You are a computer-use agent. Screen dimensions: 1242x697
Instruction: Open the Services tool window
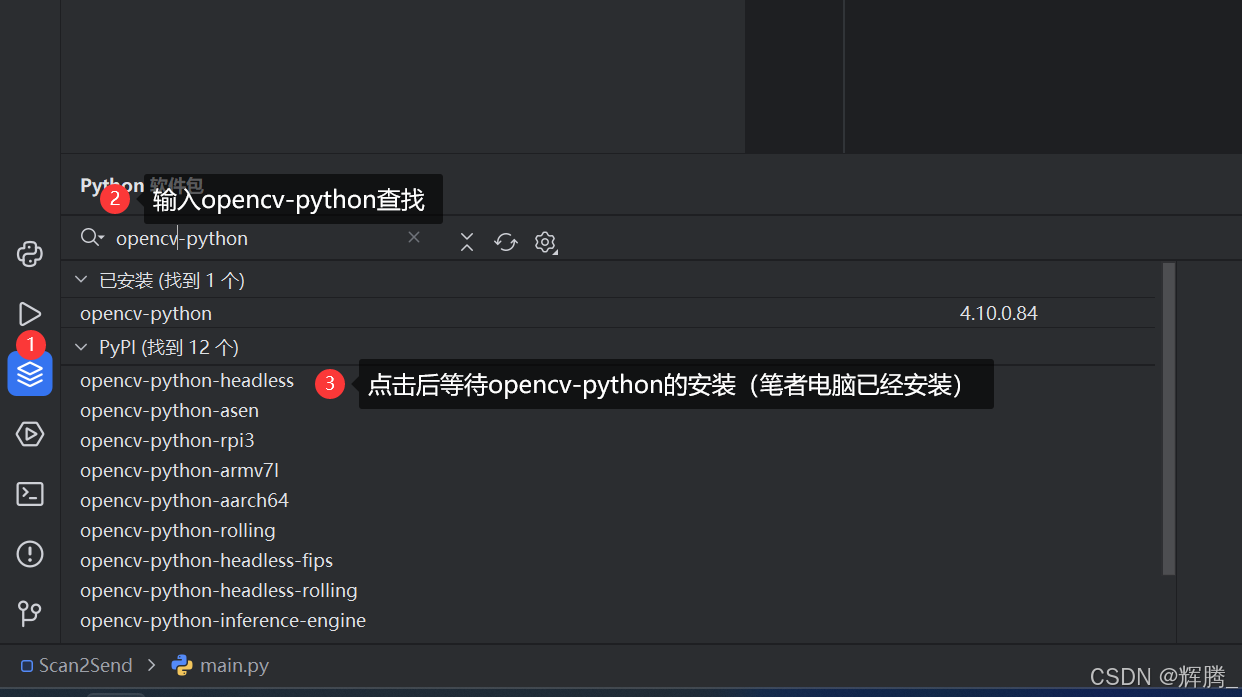pos(30,434)
